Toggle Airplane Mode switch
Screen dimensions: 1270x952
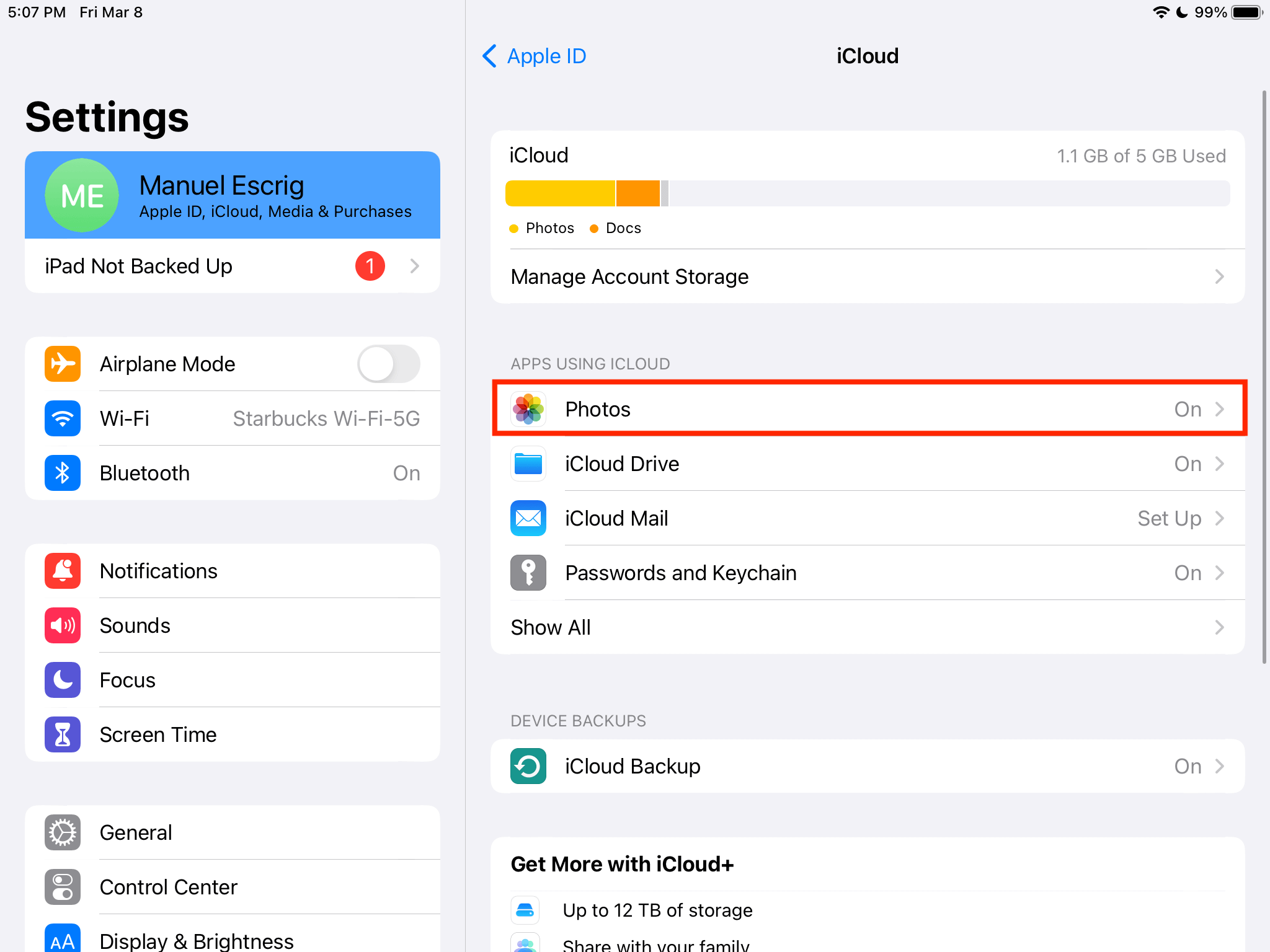(388, 364)
